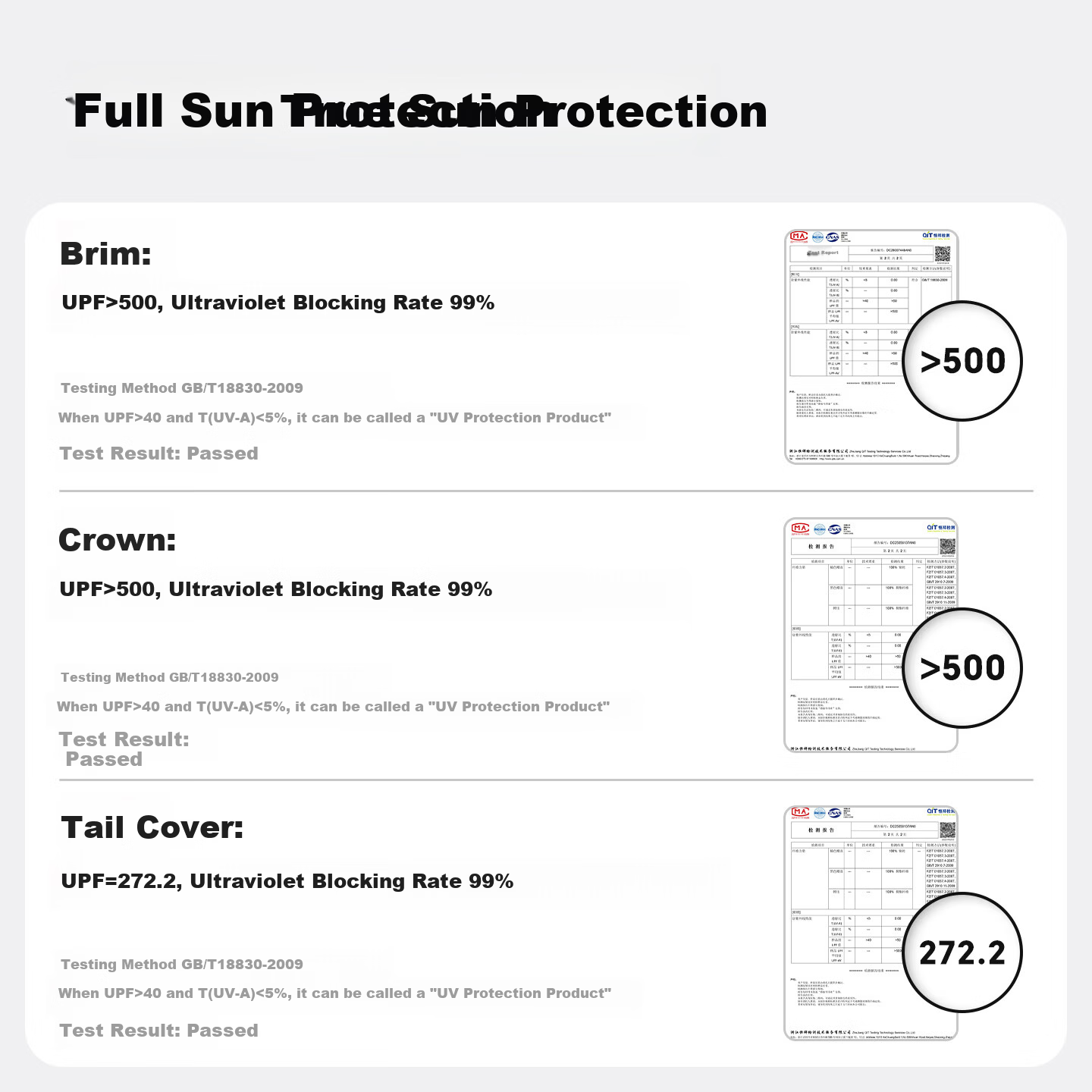Select the Tail Cover: heading
The width and height of the screenshot is (1092, 1092).
152,827
